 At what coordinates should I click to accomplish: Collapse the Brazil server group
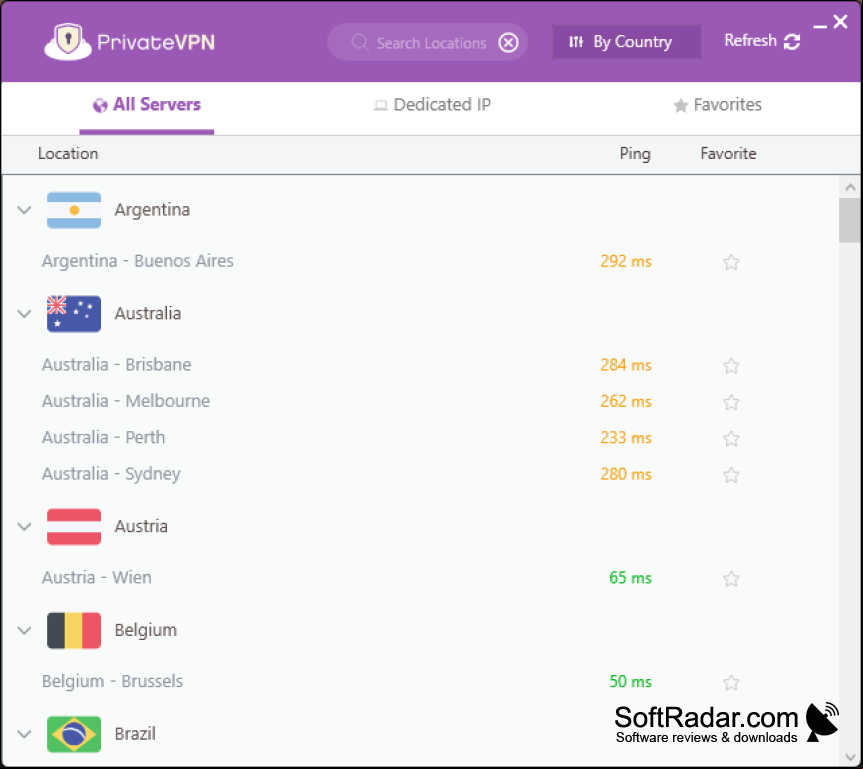(24, 734)
